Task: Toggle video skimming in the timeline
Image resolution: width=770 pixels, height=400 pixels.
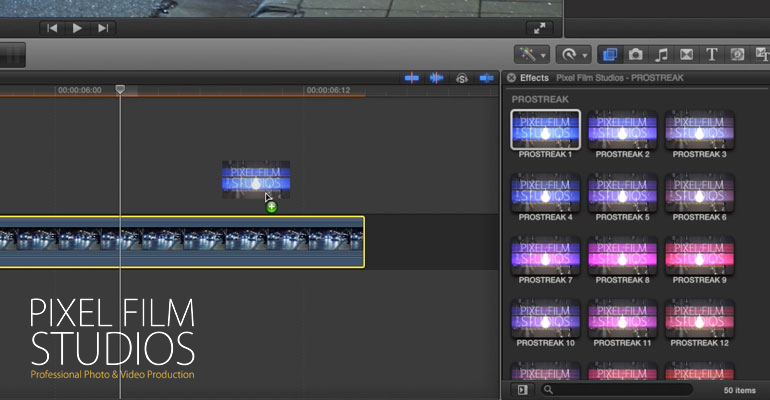Action: pyautogui.click(x=412, y=78)
